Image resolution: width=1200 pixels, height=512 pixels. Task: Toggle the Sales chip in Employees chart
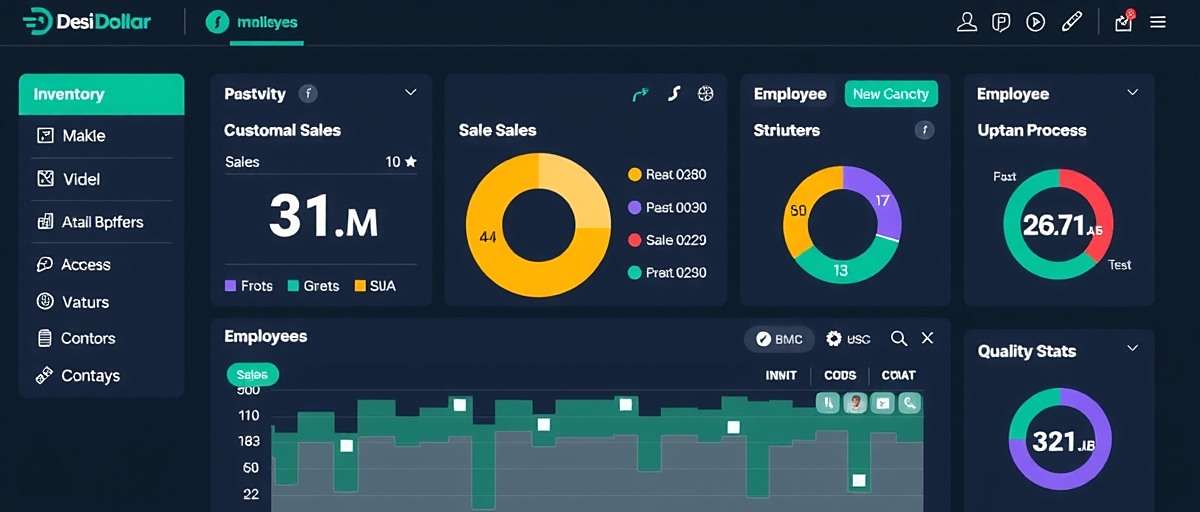click(x=253, y=375)
